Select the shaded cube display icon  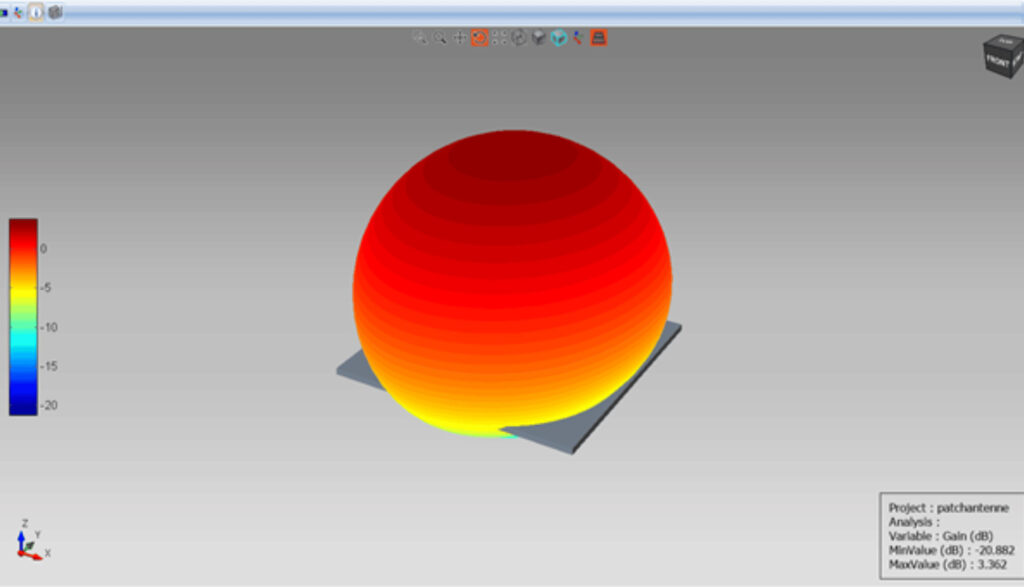[x=538, y=38]
